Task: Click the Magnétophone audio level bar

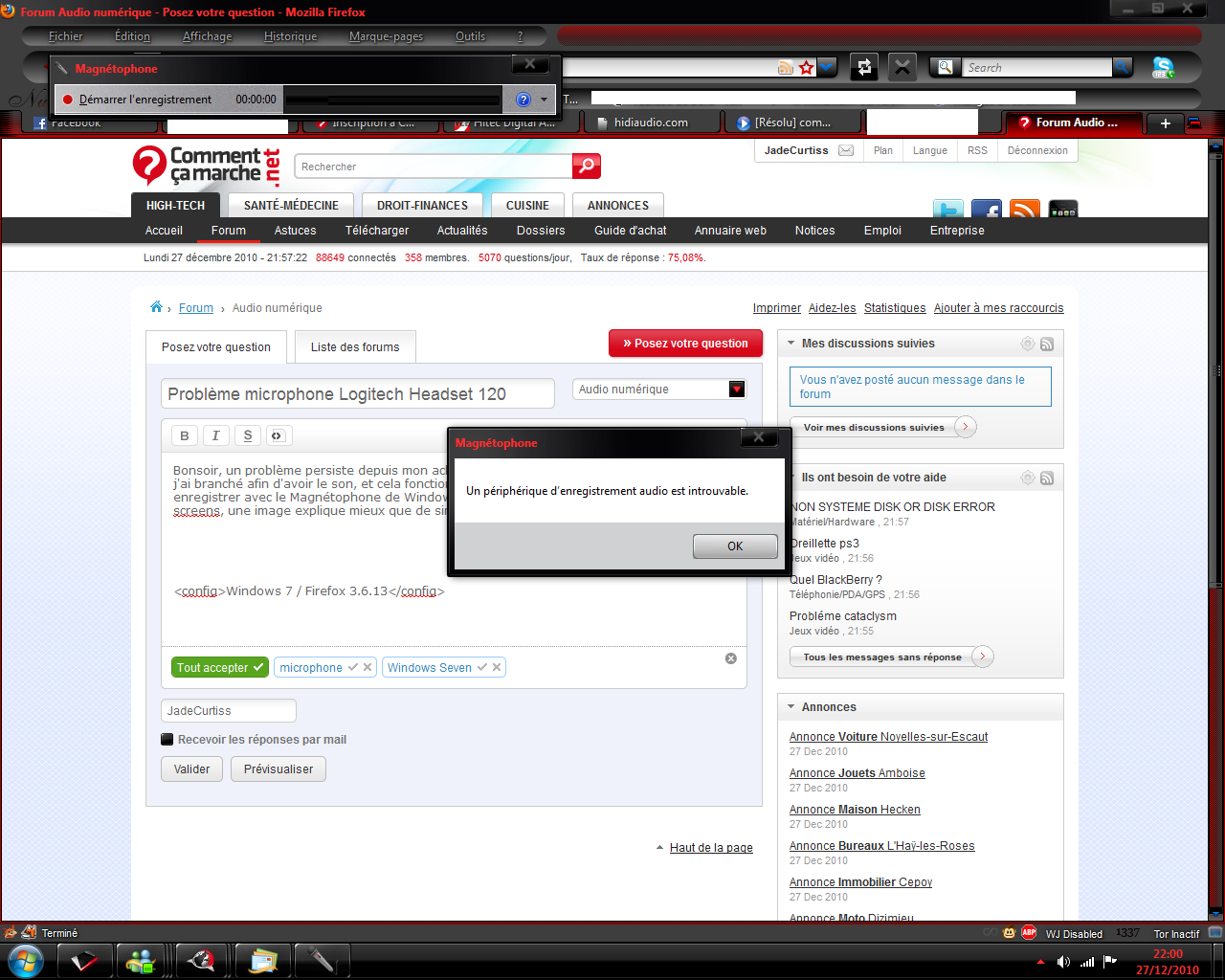Action: coord(393,100)
